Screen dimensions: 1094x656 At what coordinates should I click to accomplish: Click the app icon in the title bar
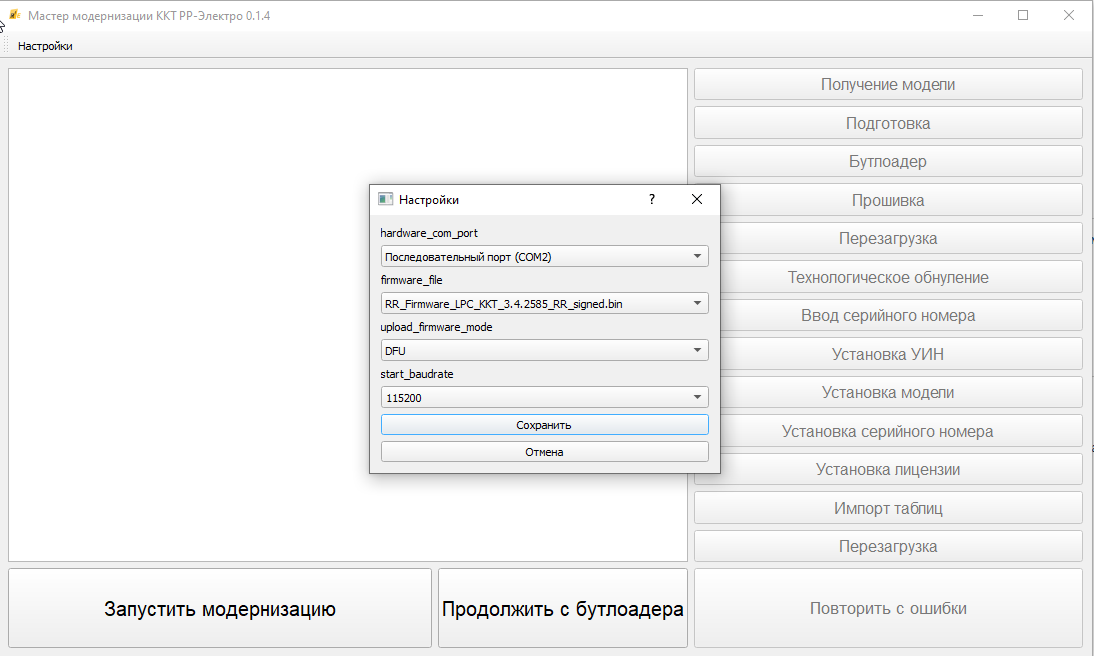pyautogui.click(x=14, y=16)
